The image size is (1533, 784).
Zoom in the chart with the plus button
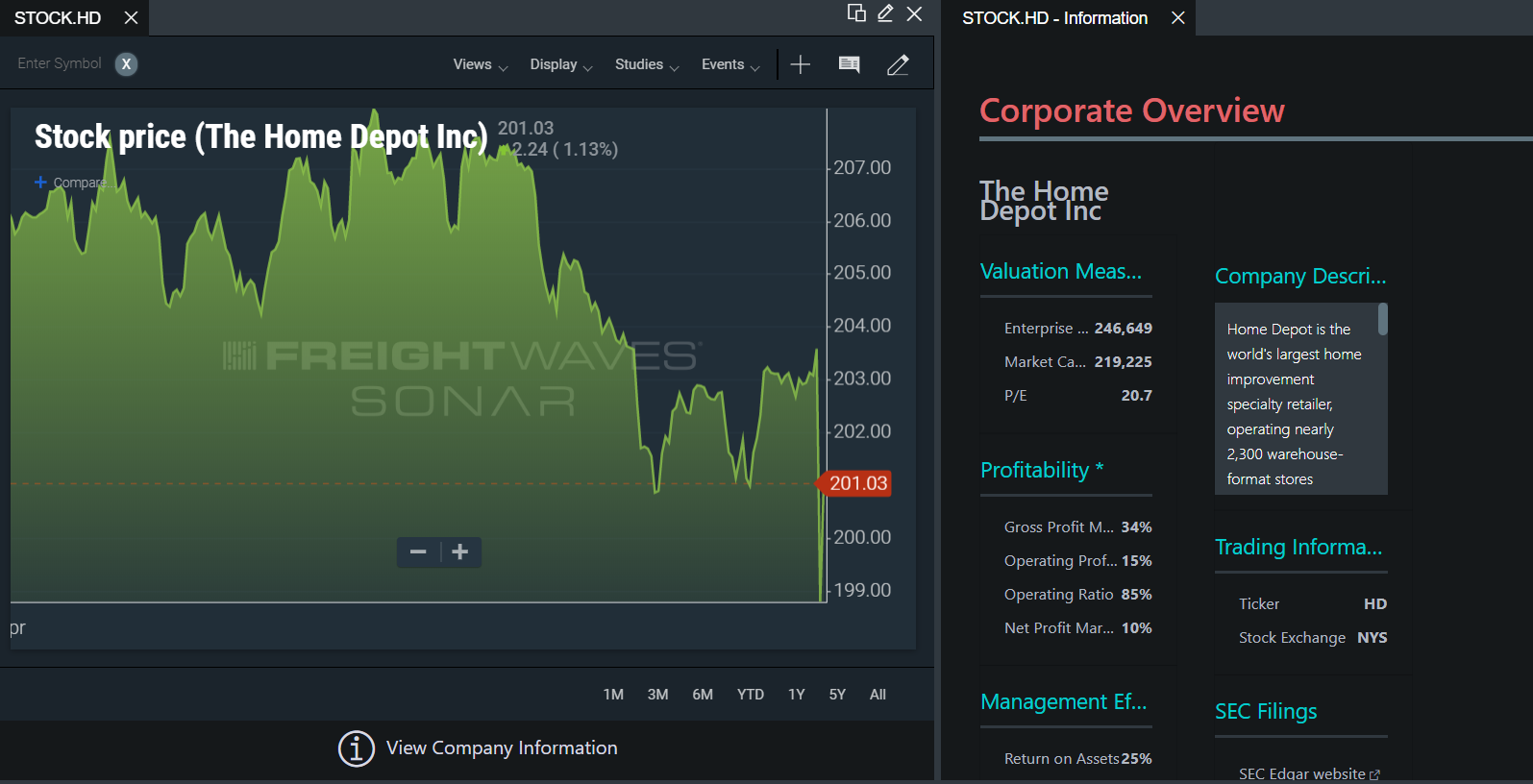(460, 551)
